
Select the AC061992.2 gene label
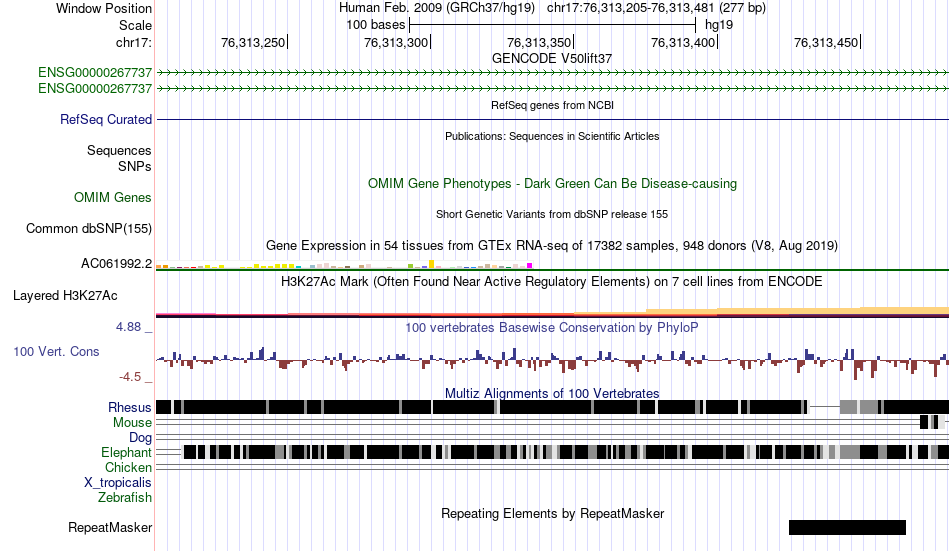click(x=116, y=264)
